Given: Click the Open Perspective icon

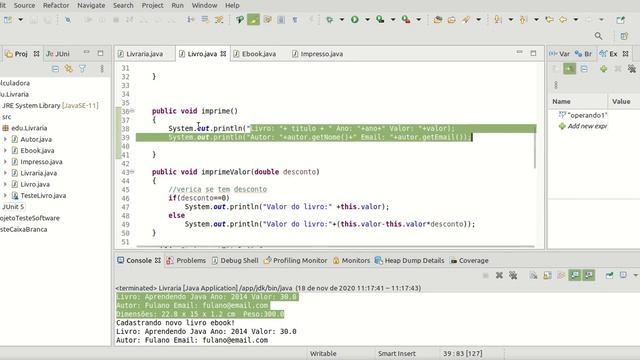Looking at the screenshot, I should [x=624, y=36].
